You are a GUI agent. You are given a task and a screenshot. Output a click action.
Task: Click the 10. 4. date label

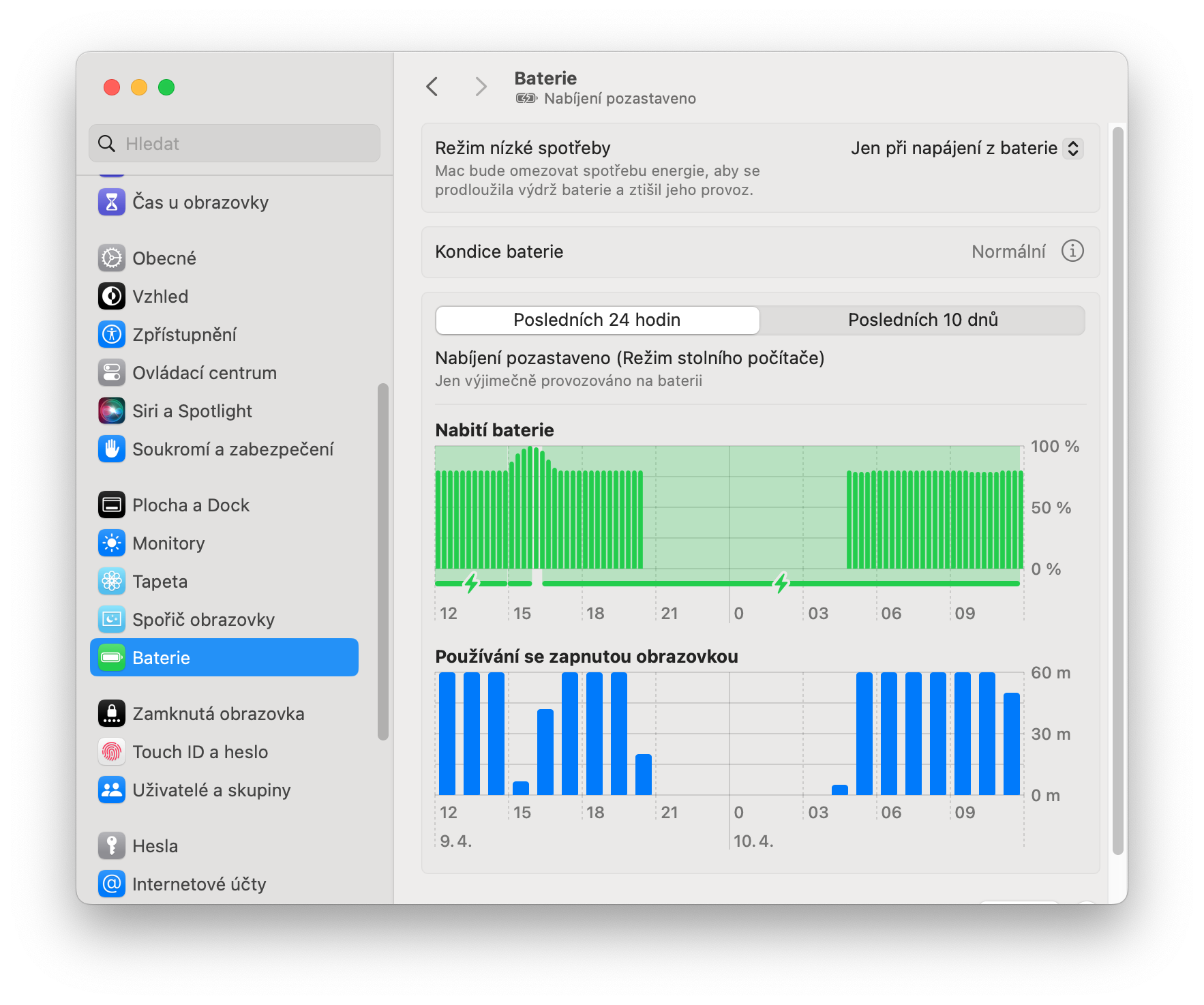click(753, 841)
